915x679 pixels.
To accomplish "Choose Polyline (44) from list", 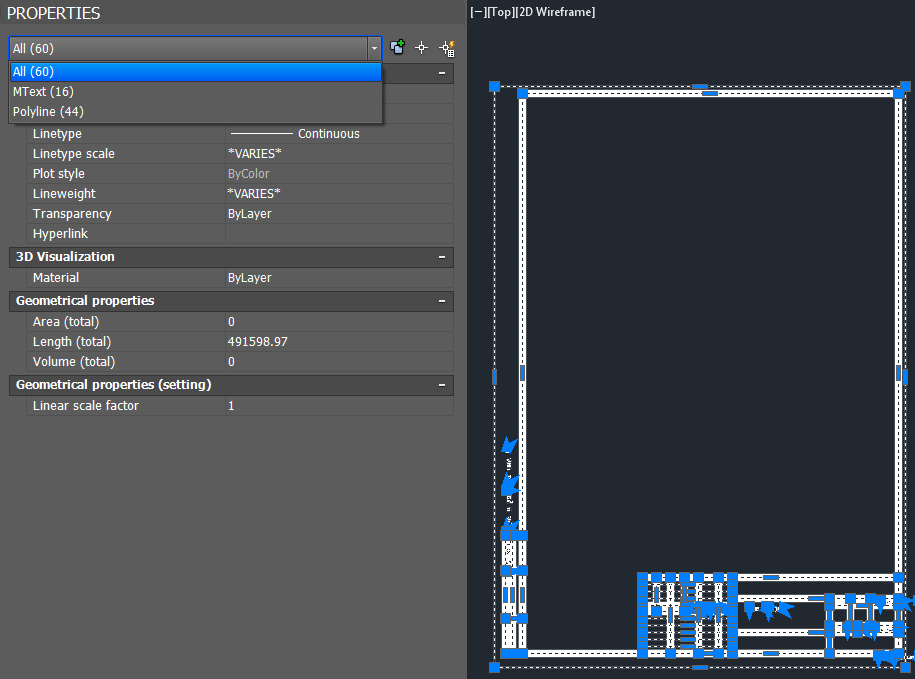I will [195, 111].
